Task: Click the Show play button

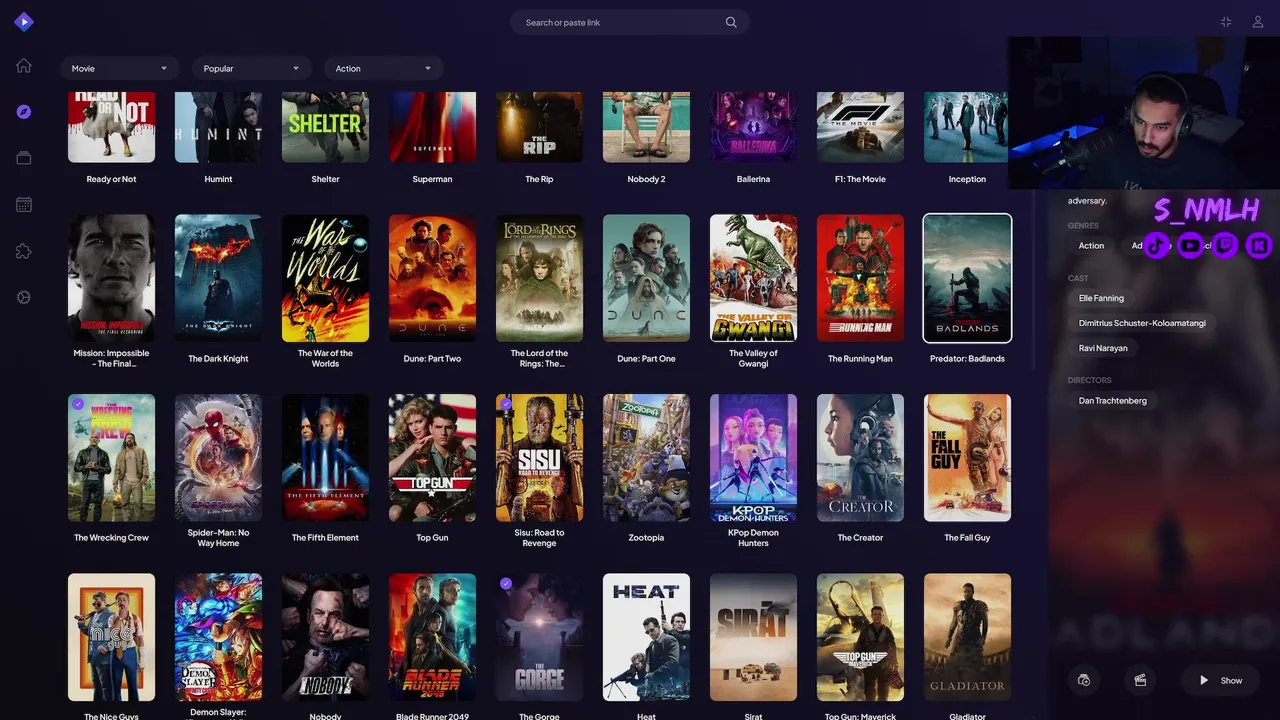Action: point(1220,680)
